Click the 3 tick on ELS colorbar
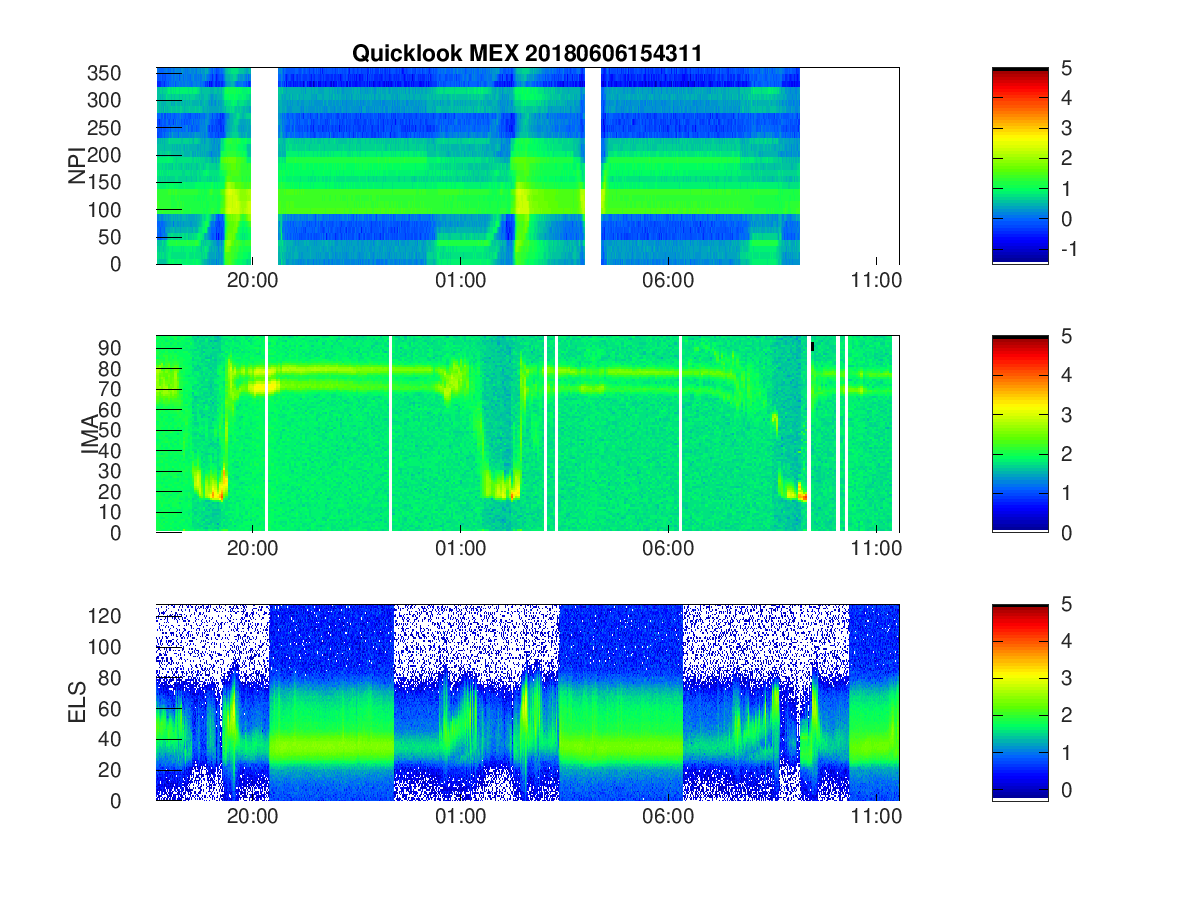The image size is (1200, 900). (1067, 679)
